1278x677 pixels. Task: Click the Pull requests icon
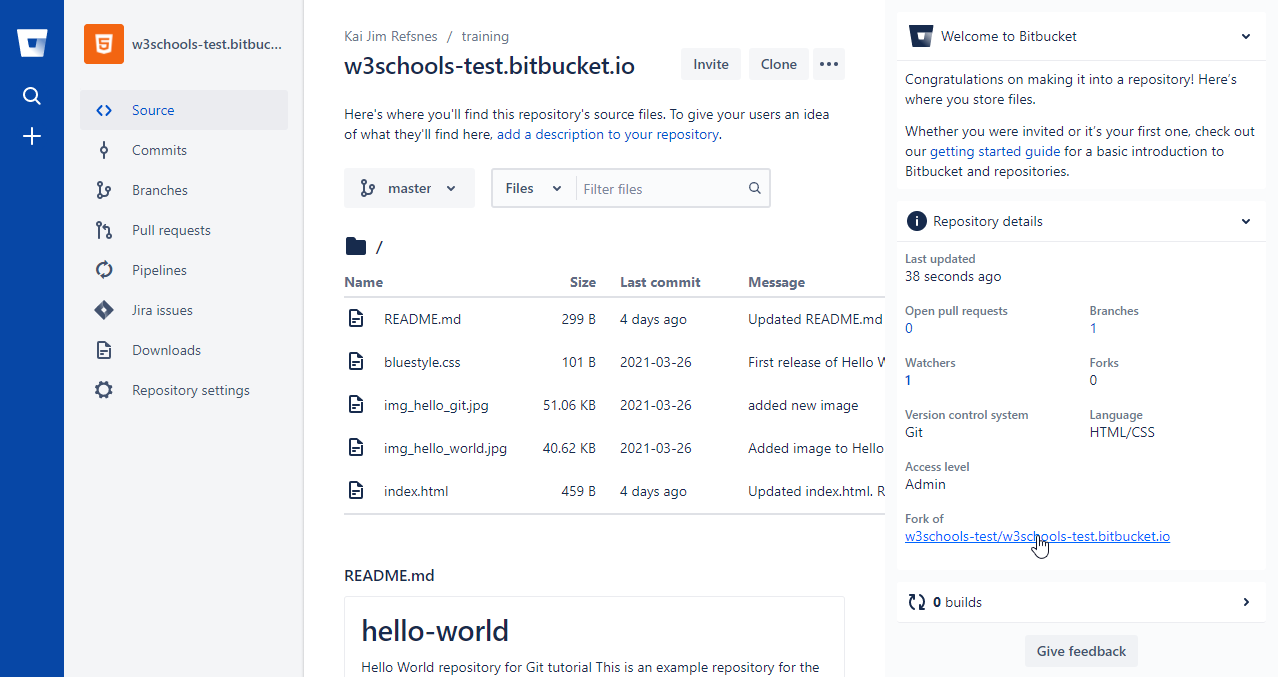[x=104, y=230]
